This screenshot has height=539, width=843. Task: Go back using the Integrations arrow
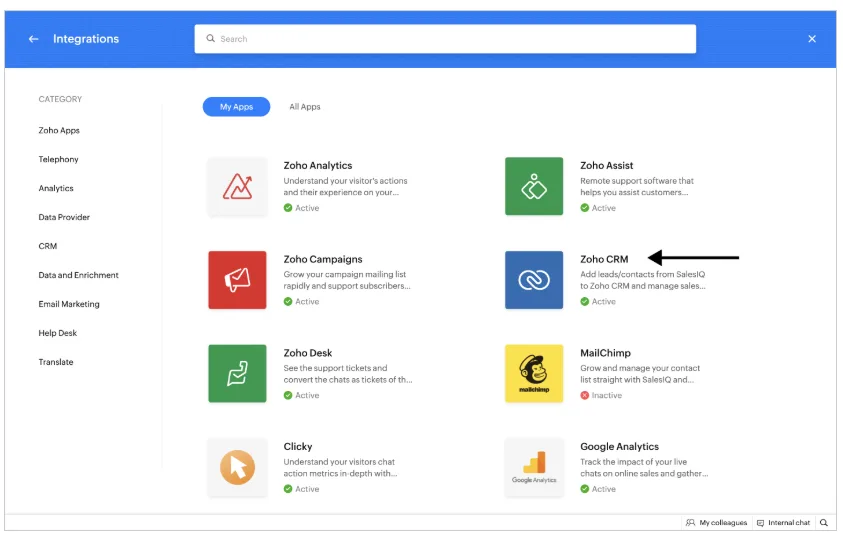click(x=33, y=39)
